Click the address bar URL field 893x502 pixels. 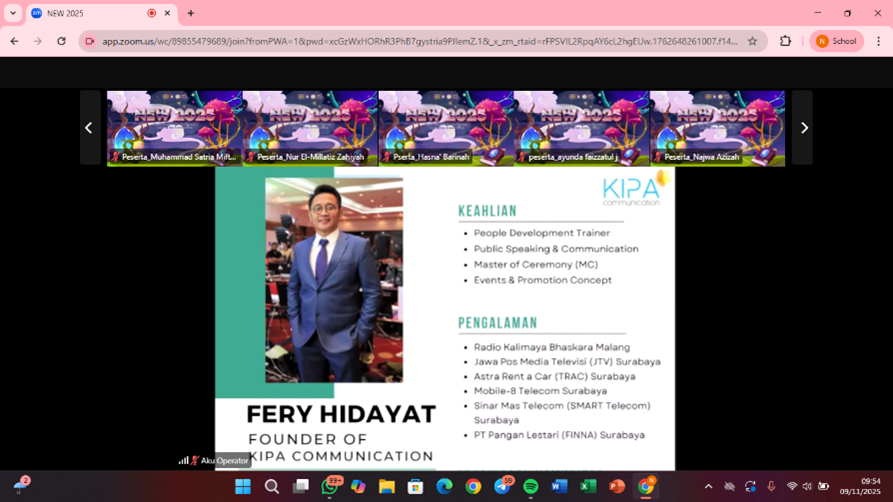click(420, 41)
